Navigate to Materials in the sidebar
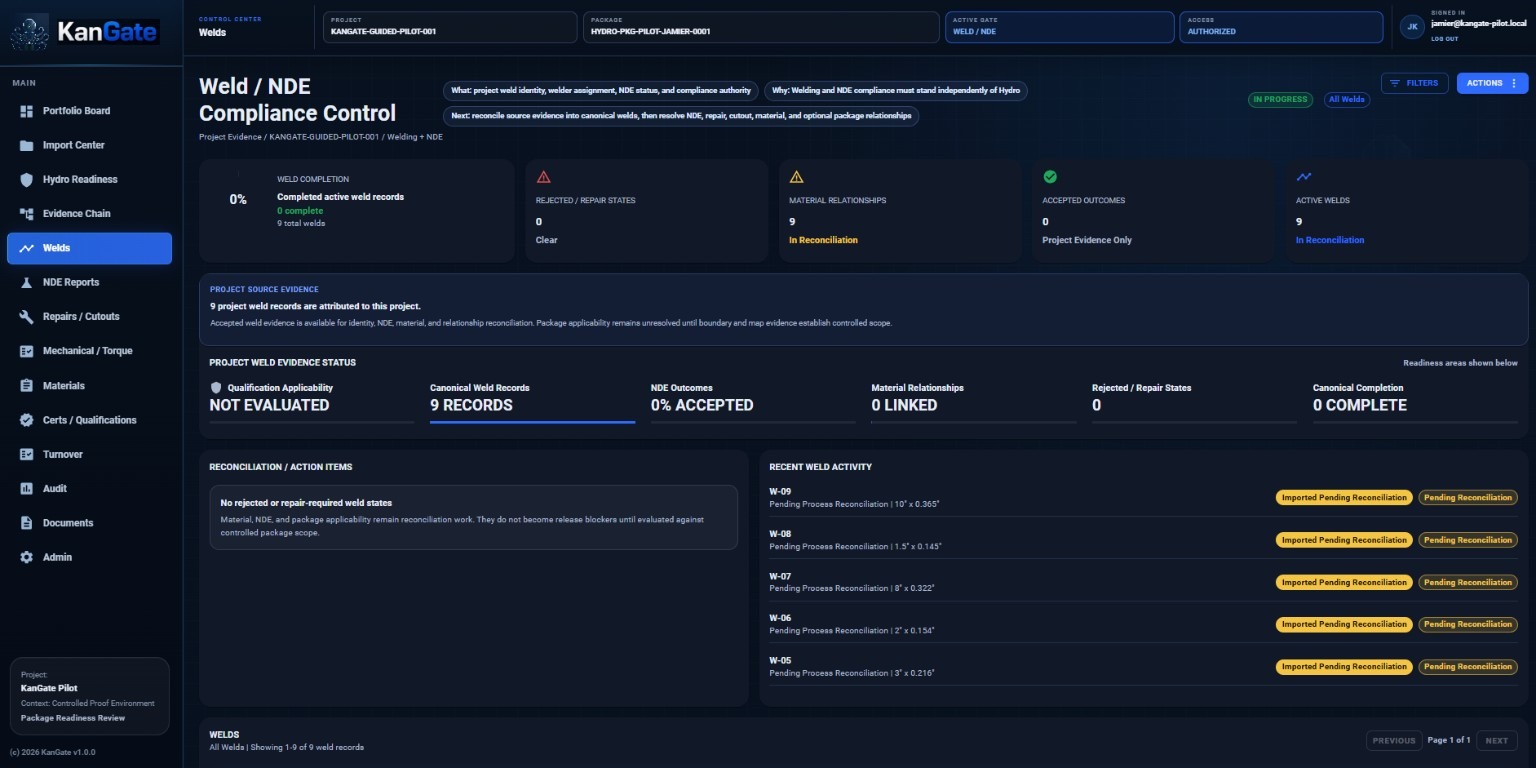The height and width of the screenshot is (768, 1536). [90, 386]
